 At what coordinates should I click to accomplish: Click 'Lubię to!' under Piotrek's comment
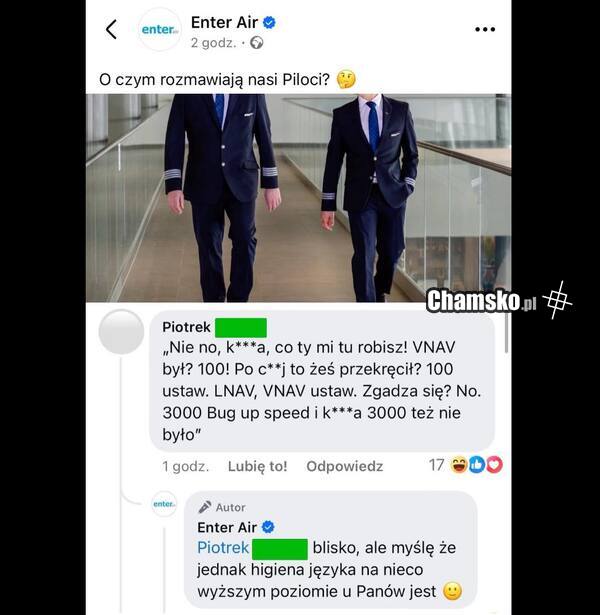tap(257, 466)
